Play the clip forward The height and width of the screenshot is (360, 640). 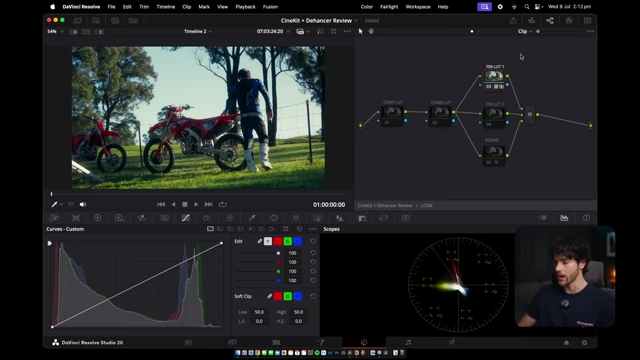pos(196,204)
